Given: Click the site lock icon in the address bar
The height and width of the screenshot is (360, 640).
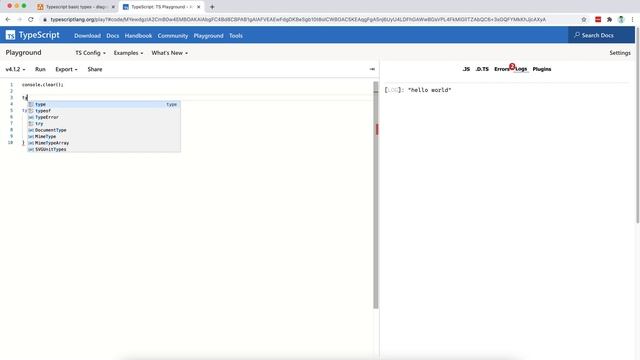Looking at the screenshot, I should pyautogui.click(x=45, y=20).
